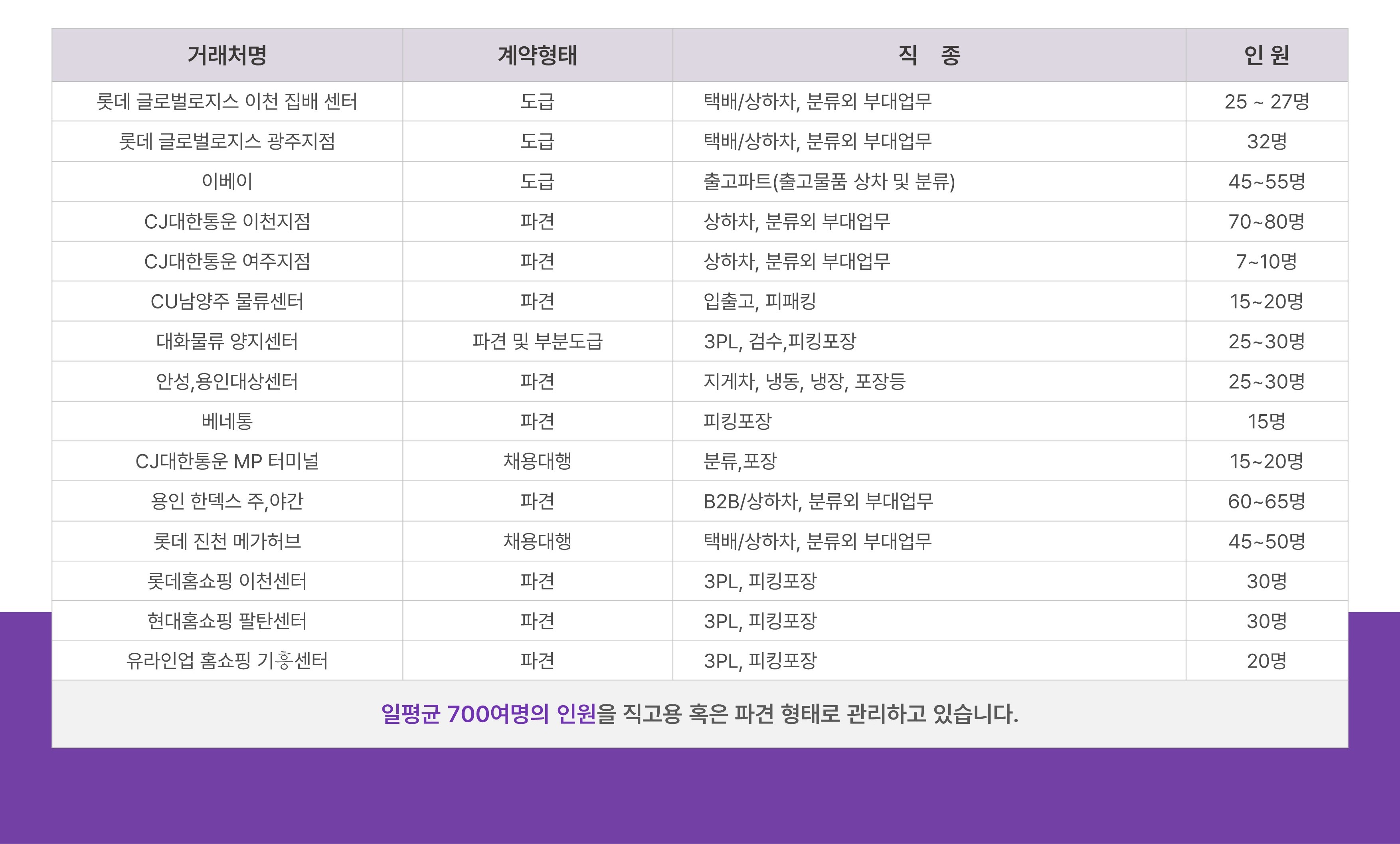Click CJ대한통운 여주지점 row name
The image size is (1400, 844).
(x=227, y=261)
